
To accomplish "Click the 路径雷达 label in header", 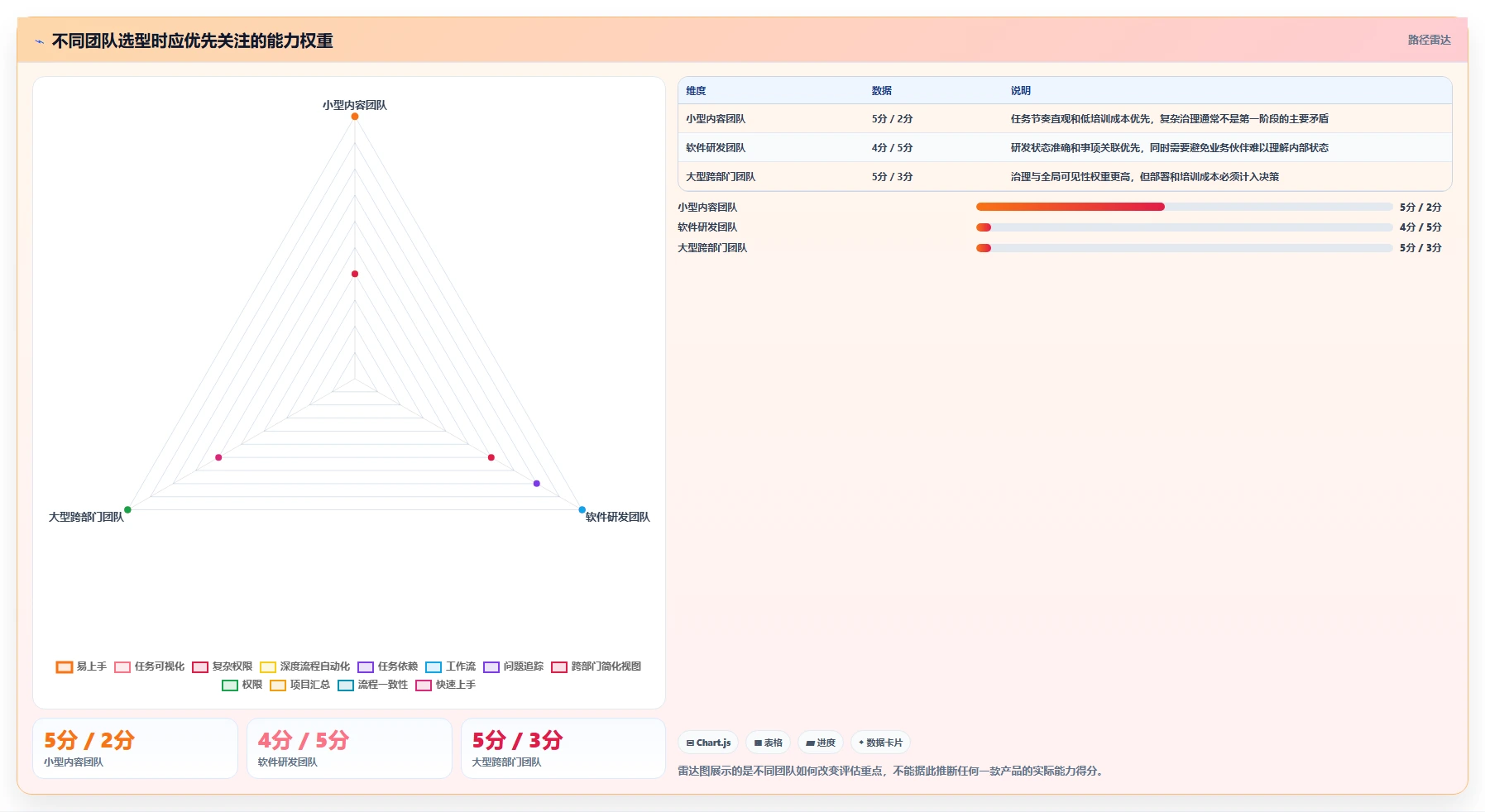I will click(1429, 40).
